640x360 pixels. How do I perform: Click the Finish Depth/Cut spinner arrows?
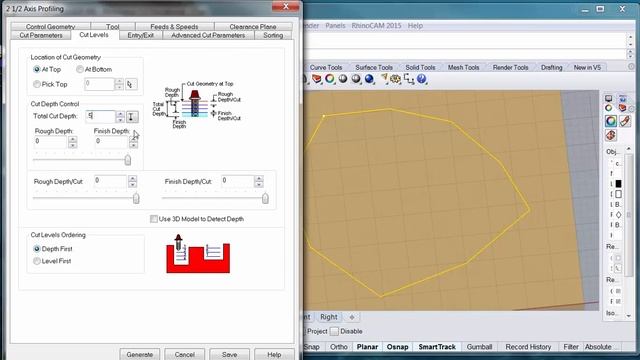tap(259, 181)
